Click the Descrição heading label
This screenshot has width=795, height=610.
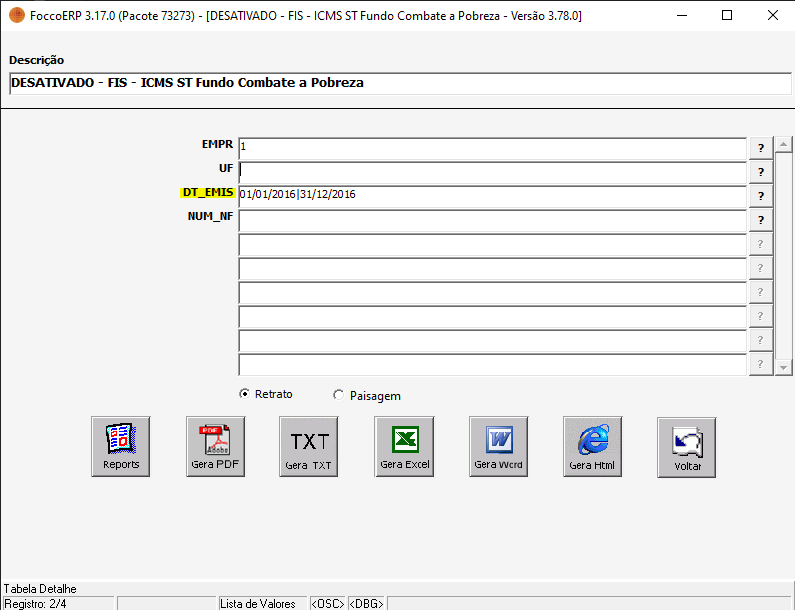click(37, 60)
